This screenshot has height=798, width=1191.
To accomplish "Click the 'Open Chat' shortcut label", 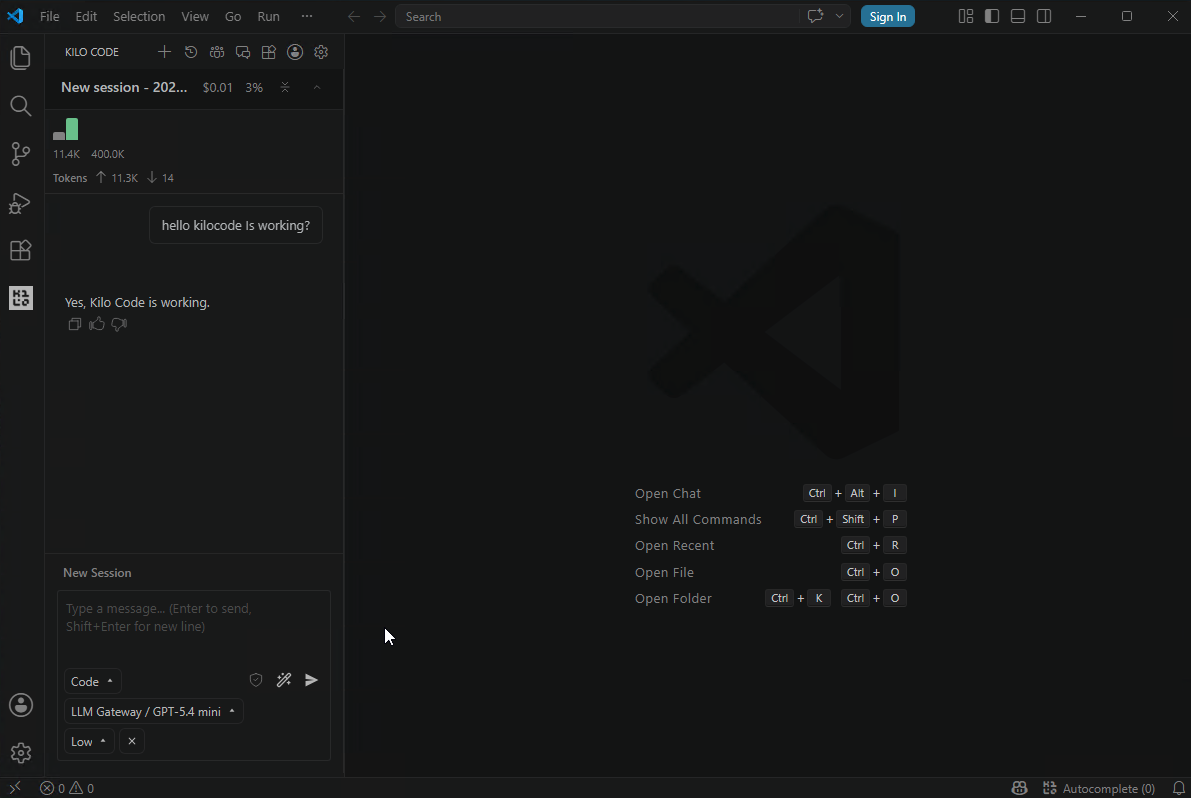I will click(668, 494).
